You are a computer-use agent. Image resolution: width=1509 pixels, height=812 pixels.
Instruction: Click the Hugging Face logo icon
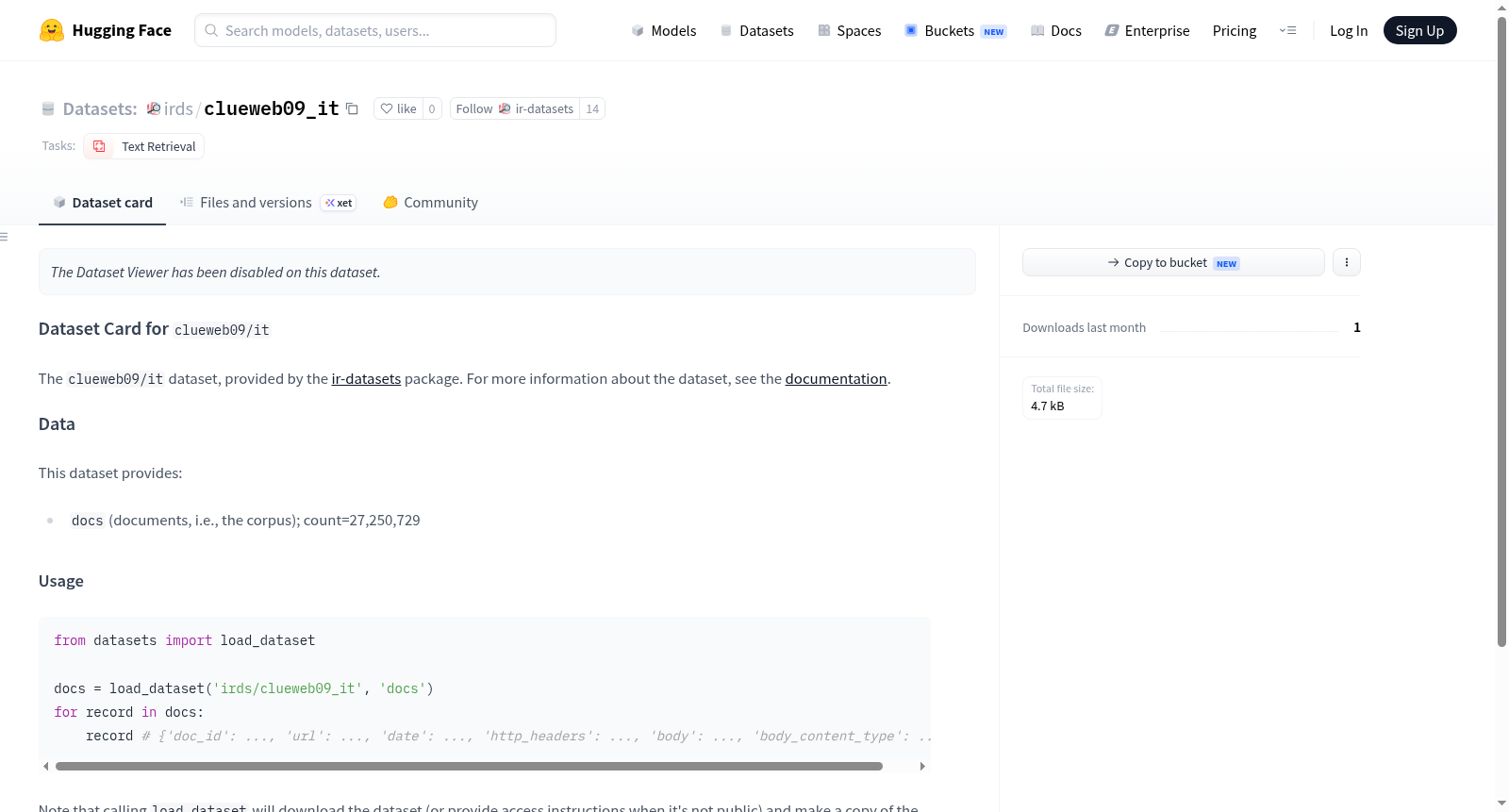pos(52,30)
